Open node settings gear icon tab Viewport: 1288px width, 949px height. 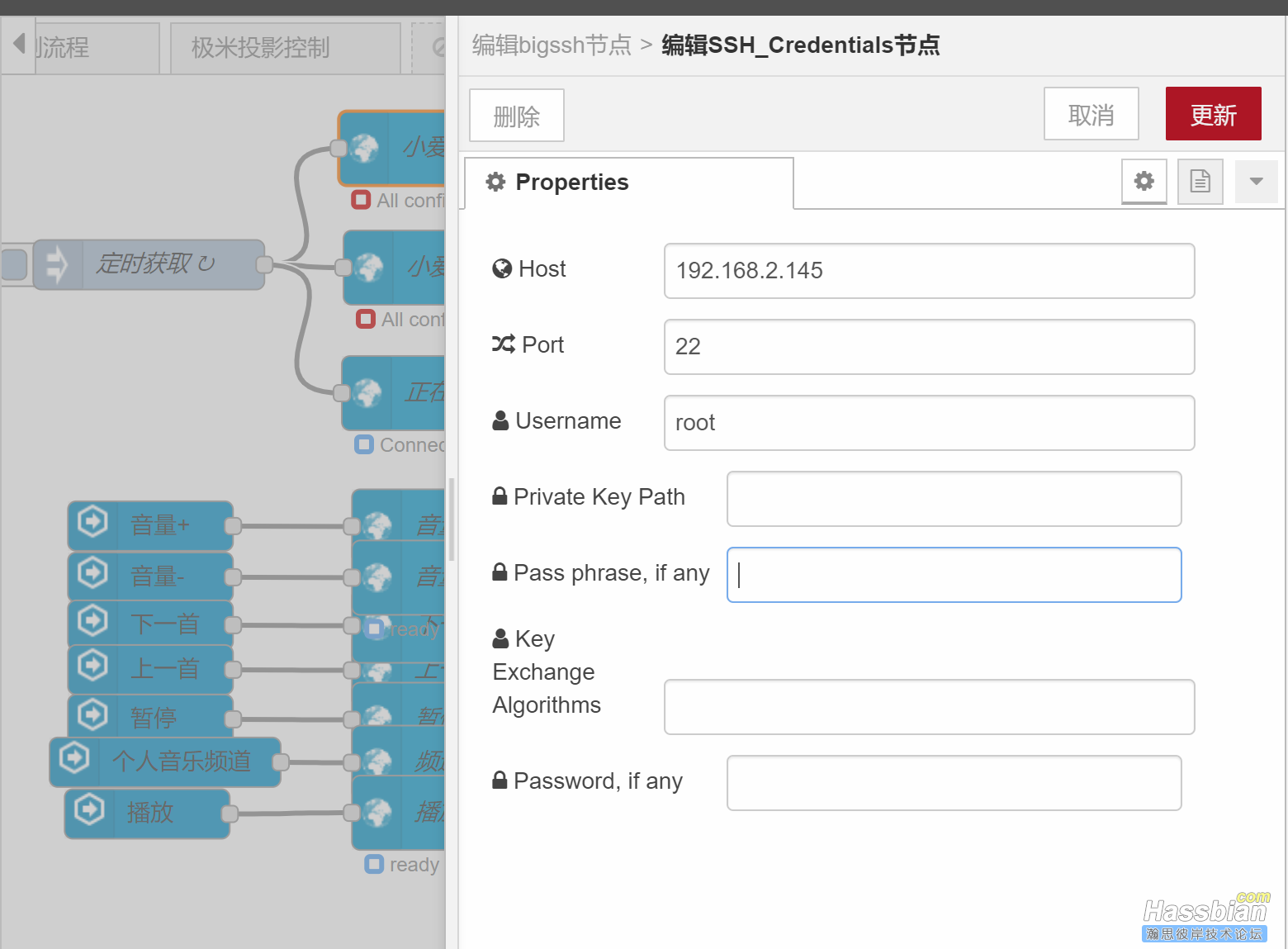pos(1144,181)
